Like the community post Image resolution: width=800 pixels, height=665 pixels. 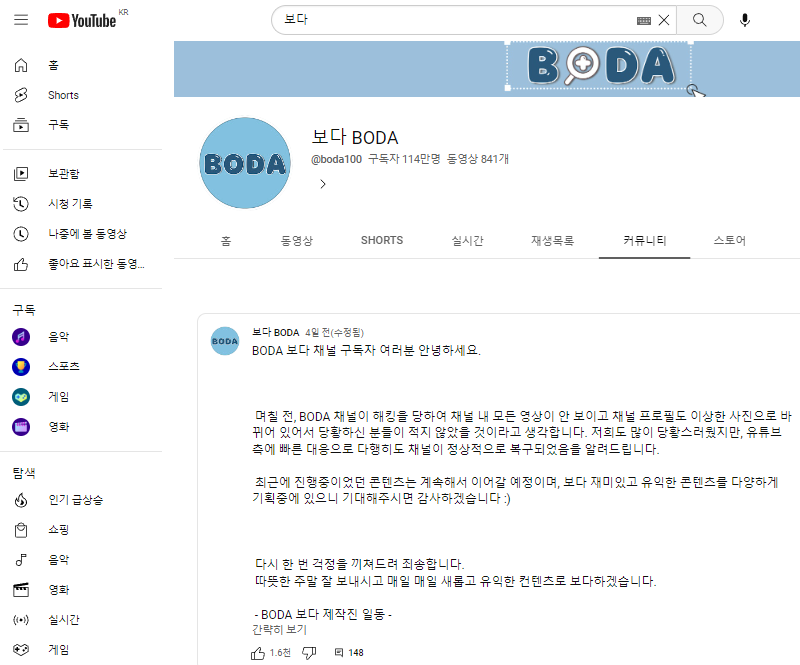point(258,653)
